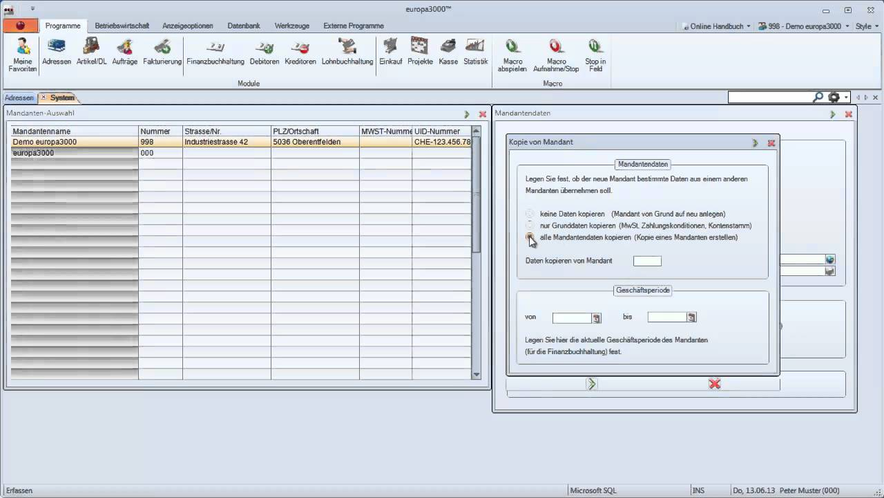Confirm with the green arrow button below dialog
Image resolution: width=884 pixels, height=498 pixels.
(x=592, y=383)
